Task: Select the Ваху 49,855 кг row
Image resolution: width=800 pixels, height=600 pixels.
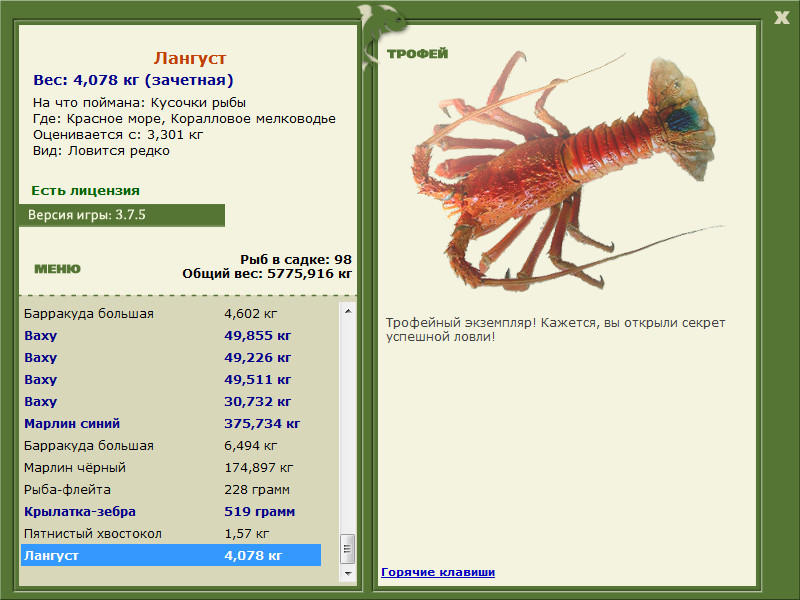Action: coord(171,336)
